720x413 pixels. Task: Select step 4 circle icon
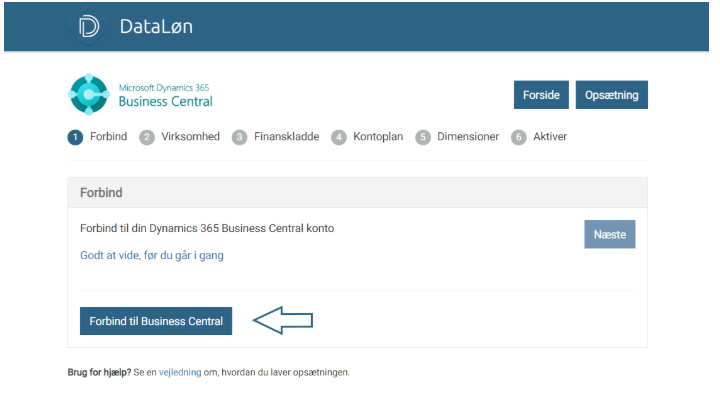339,137
